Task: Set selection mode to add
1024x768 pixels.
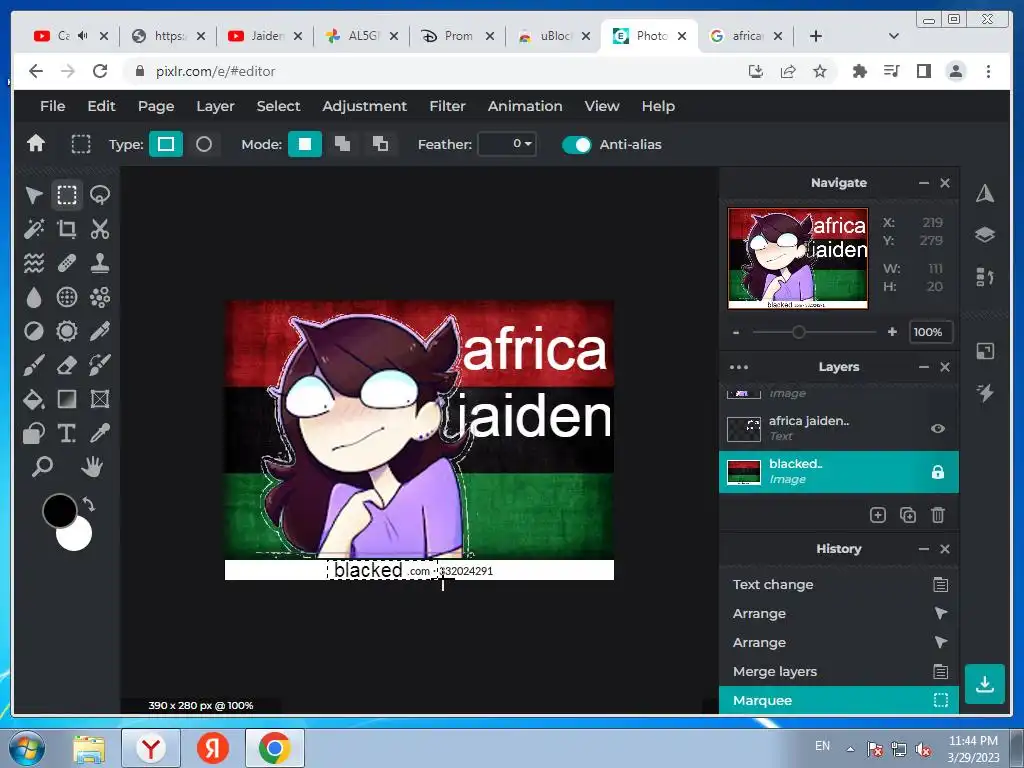Action: pos(342,144)
